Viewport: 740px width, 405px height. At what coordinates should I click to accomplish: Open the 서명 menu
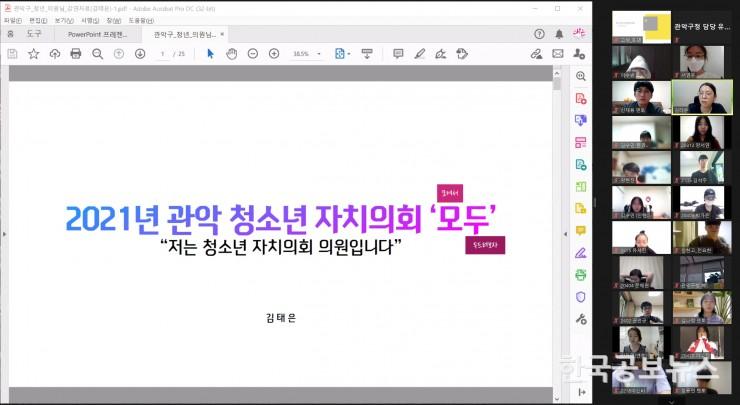click(90, 21)
